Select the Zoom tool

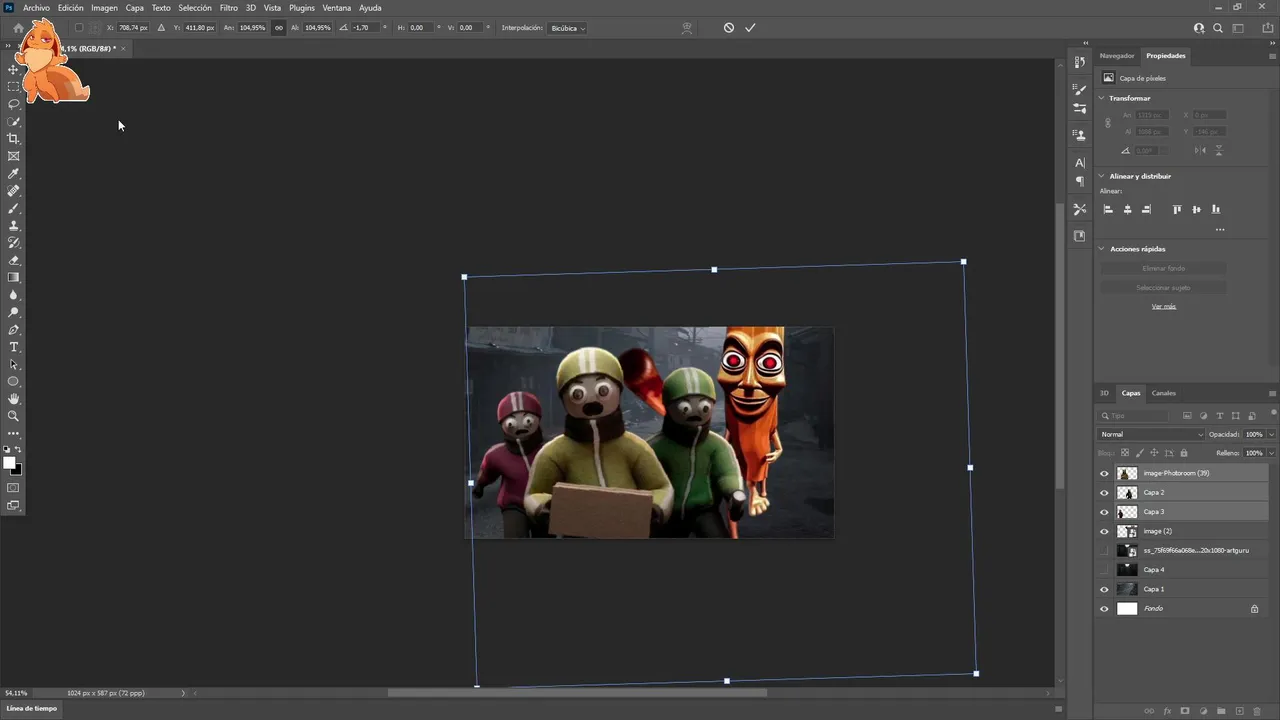(x=14, y=416)
